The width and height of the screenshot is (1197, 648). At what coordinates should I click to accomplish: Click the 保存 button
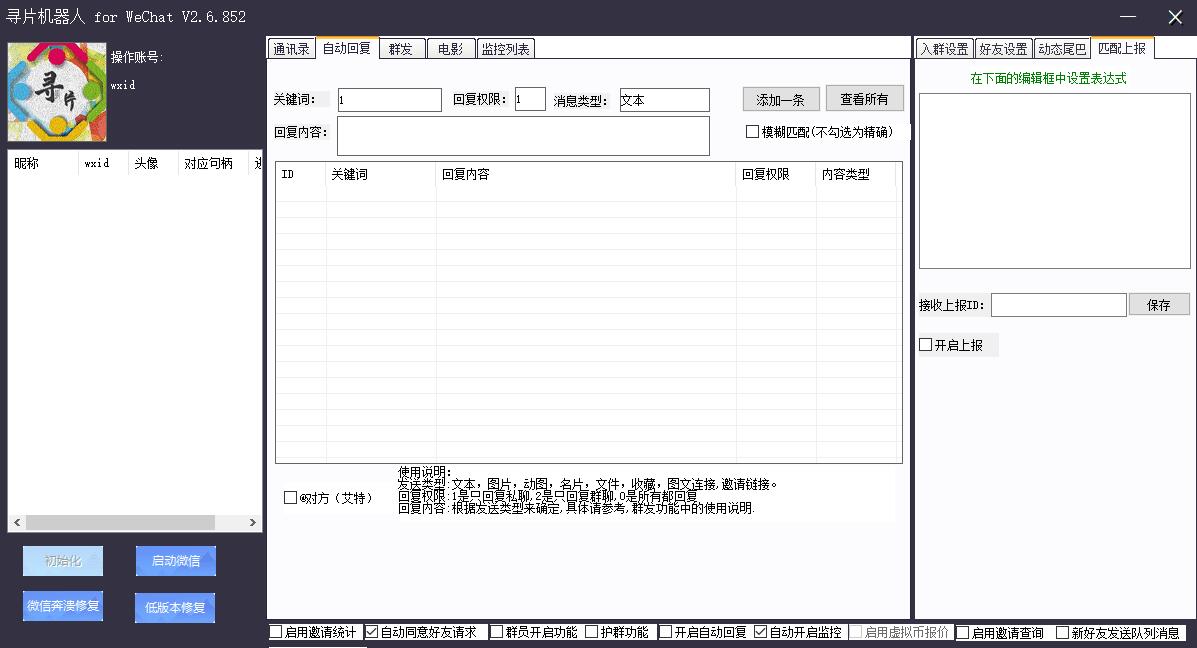click(1158, 305)
